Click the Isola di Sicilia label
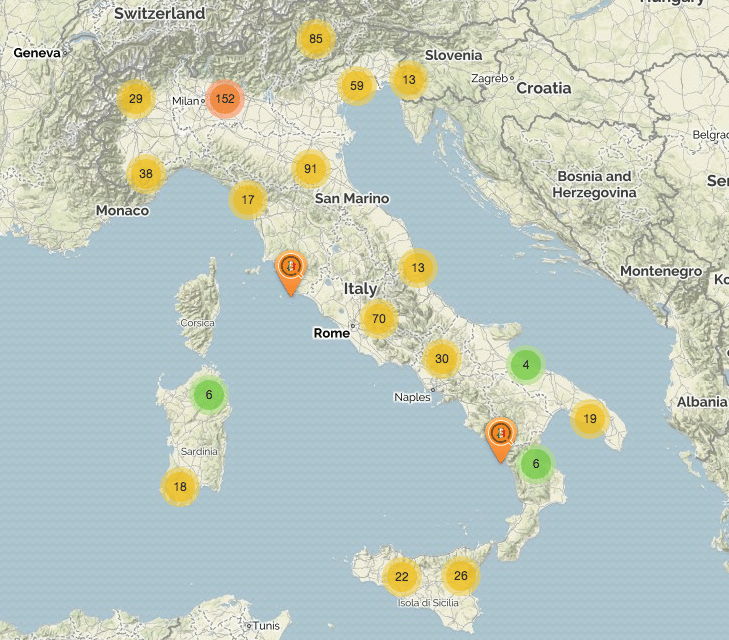Screen dimensions: 729x640 tap(428, 603)
